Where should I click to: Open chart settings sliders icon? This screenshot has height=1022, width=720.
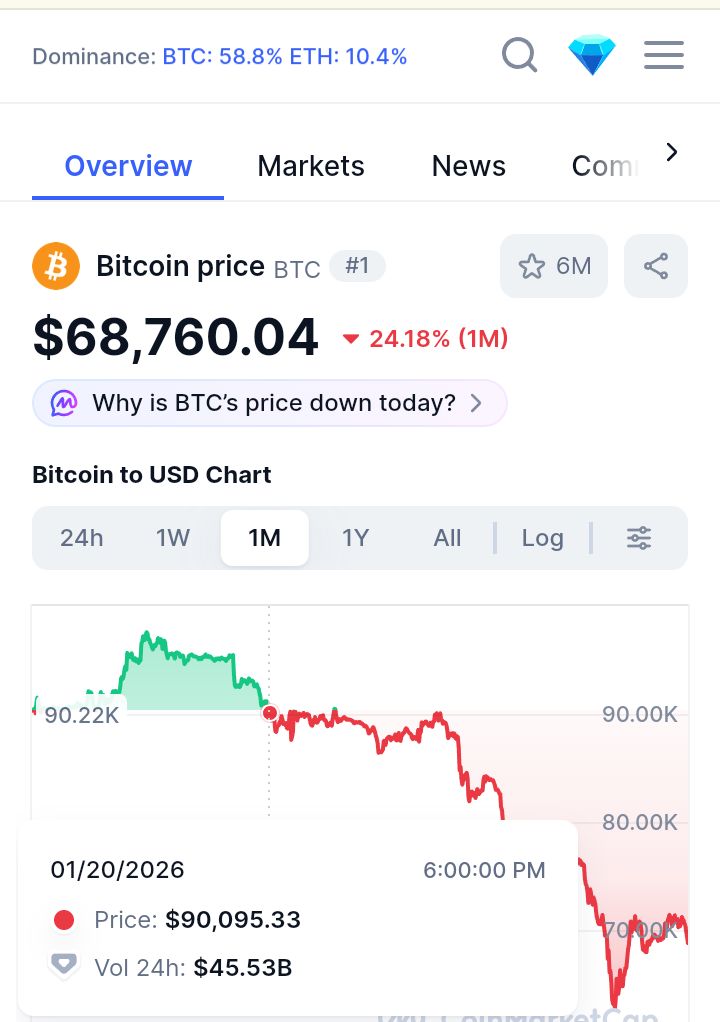(x=639, y=538)
